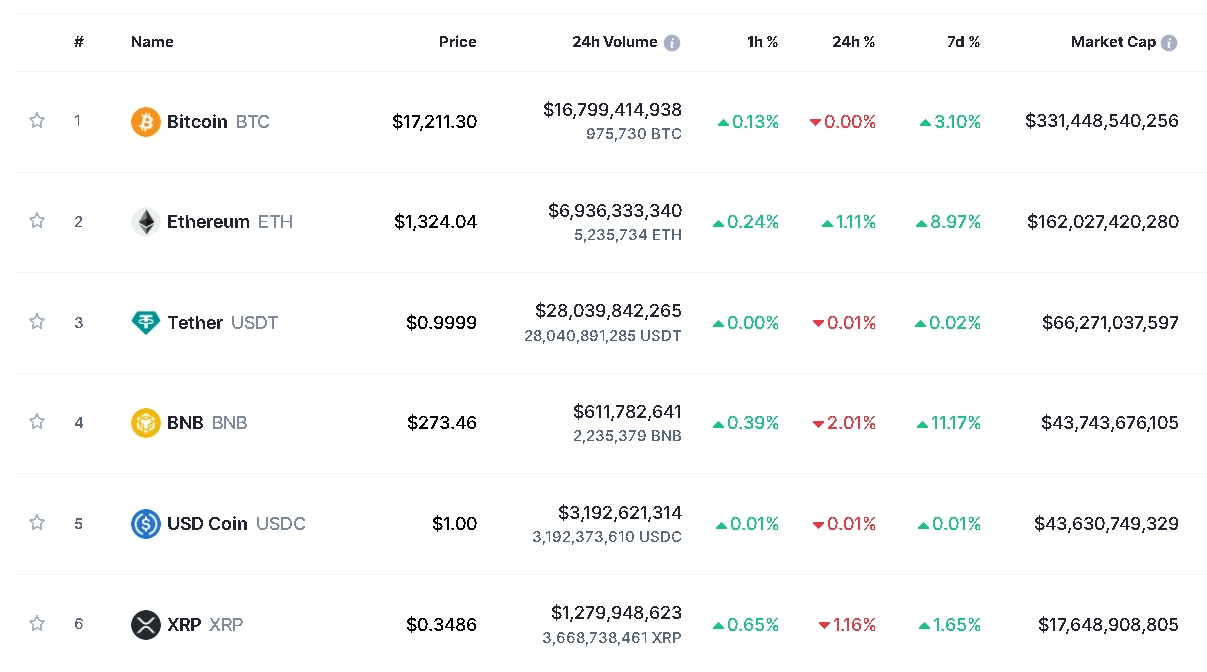Viewport: 1207px width, 672px height.
Task: Click XRP volume $1,279,948,623
Action: 617,612
